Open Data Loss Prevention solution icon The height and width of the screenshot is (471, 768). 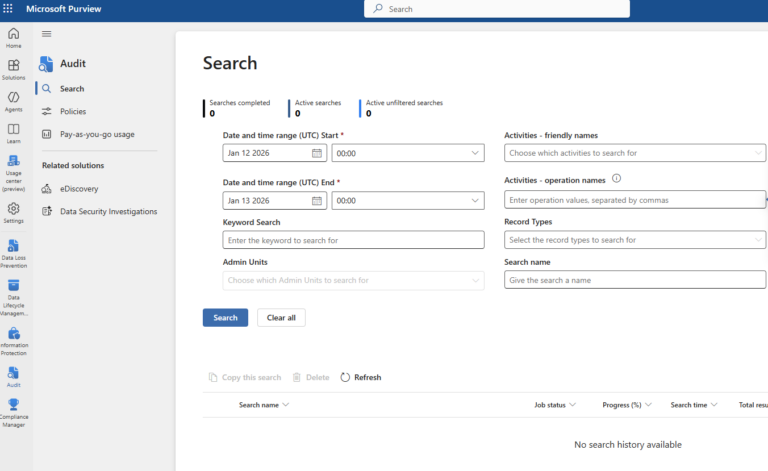[x=13, y=250]
